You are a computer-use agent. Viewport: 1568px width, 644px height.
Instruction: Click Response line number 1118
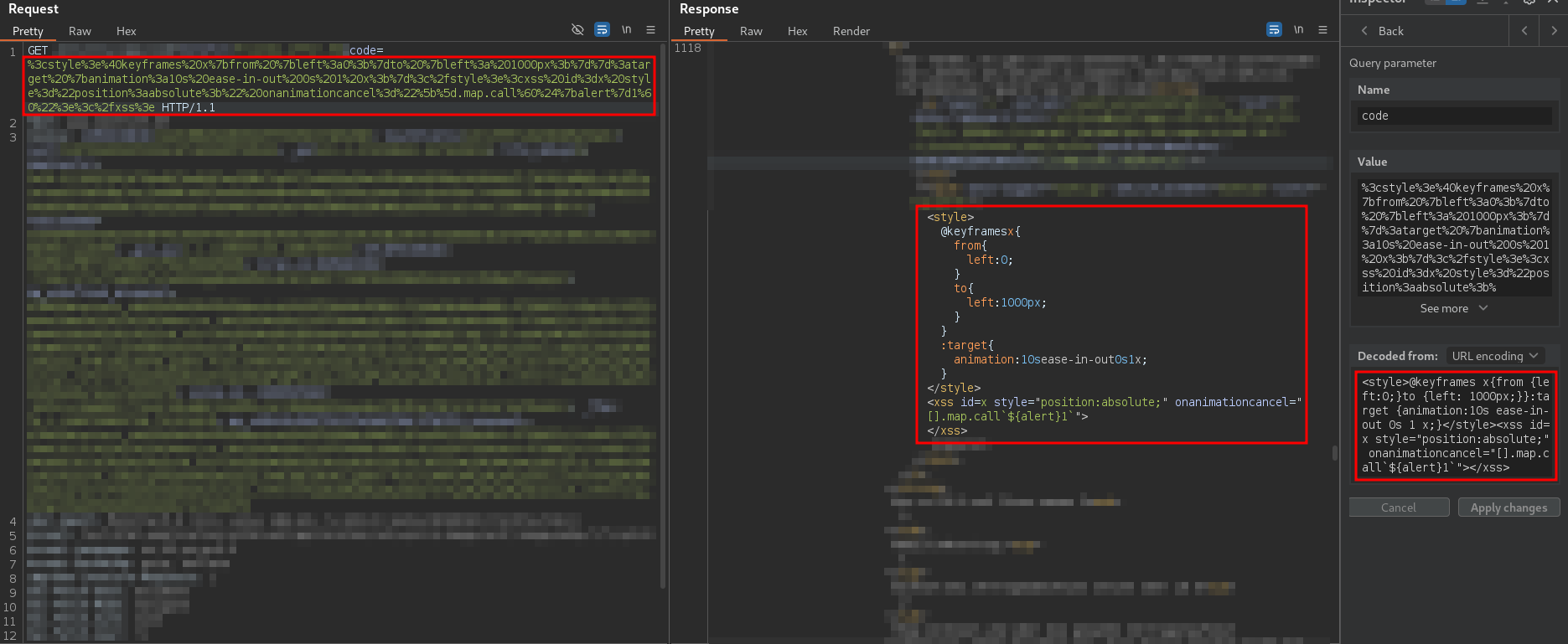click(x=687, y=48)
